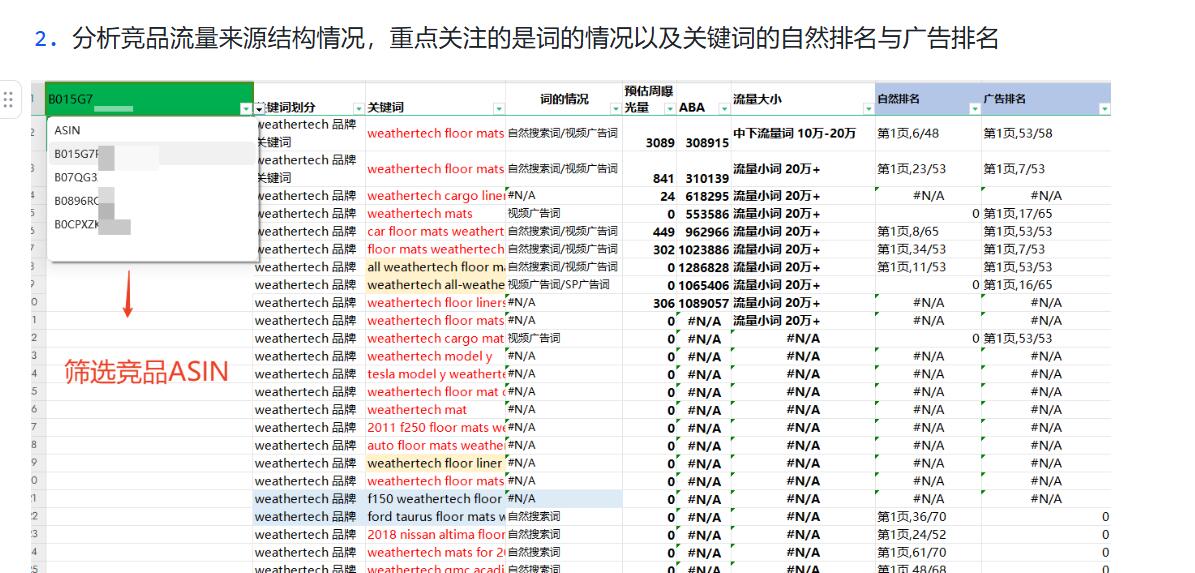Select keyword cell f150 weathertech floor
1195x573 pixels.
coord(436,499)
